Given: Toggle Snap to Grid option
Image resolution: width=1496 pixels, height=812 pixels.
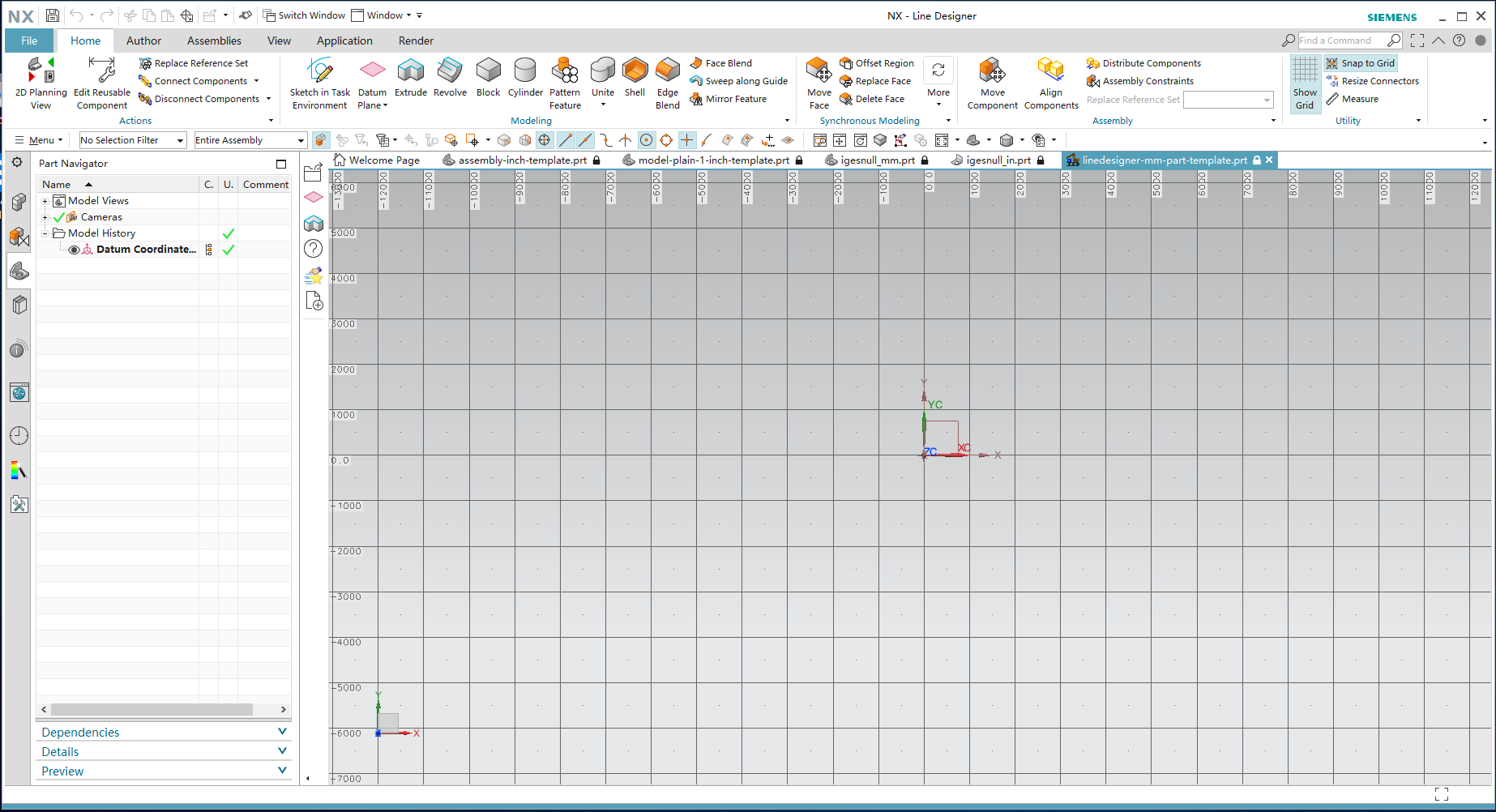Looking at the screenshot, I should pos(1361,63).
